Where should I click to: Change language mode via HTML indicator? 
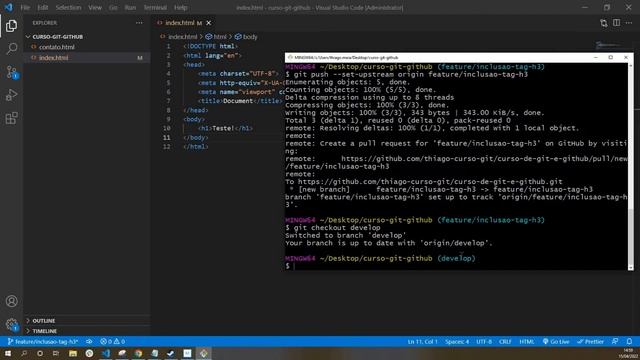pos(527,342)
